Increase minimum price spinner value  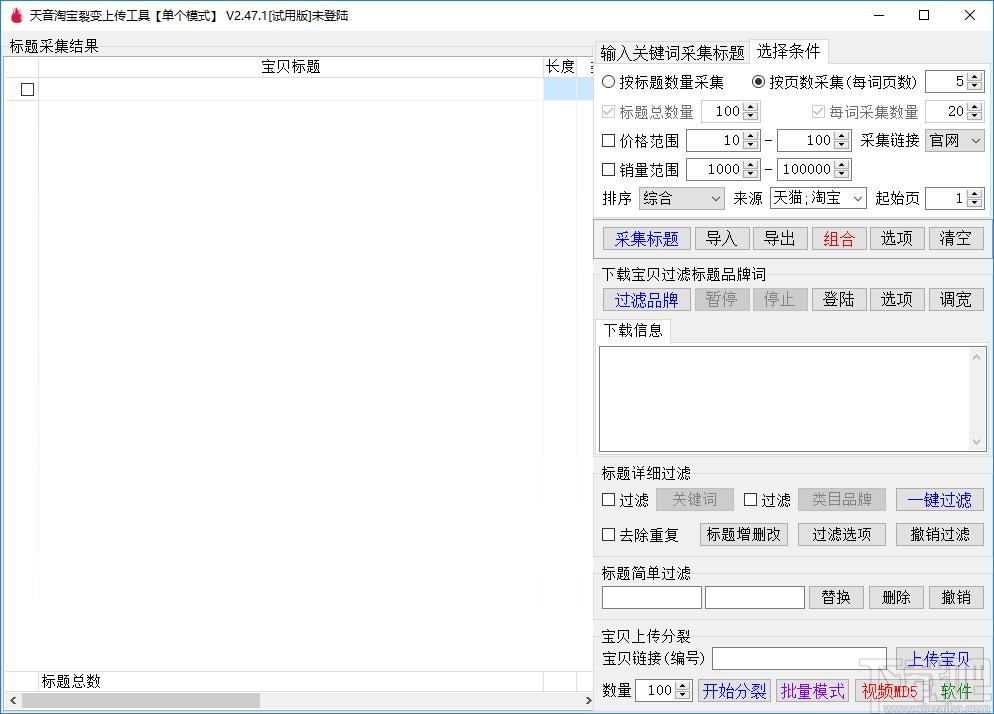click(751, 136)
